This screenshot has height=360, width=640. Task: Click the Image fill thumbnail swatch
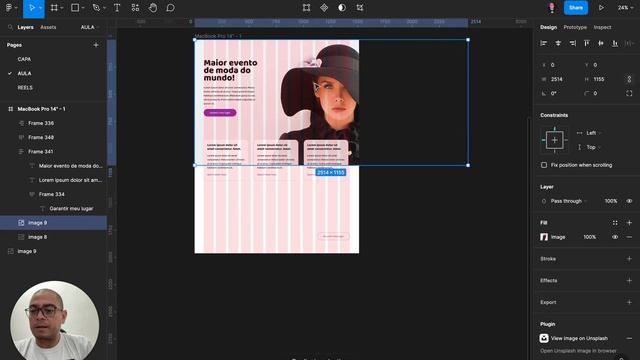tap(544, 237)
